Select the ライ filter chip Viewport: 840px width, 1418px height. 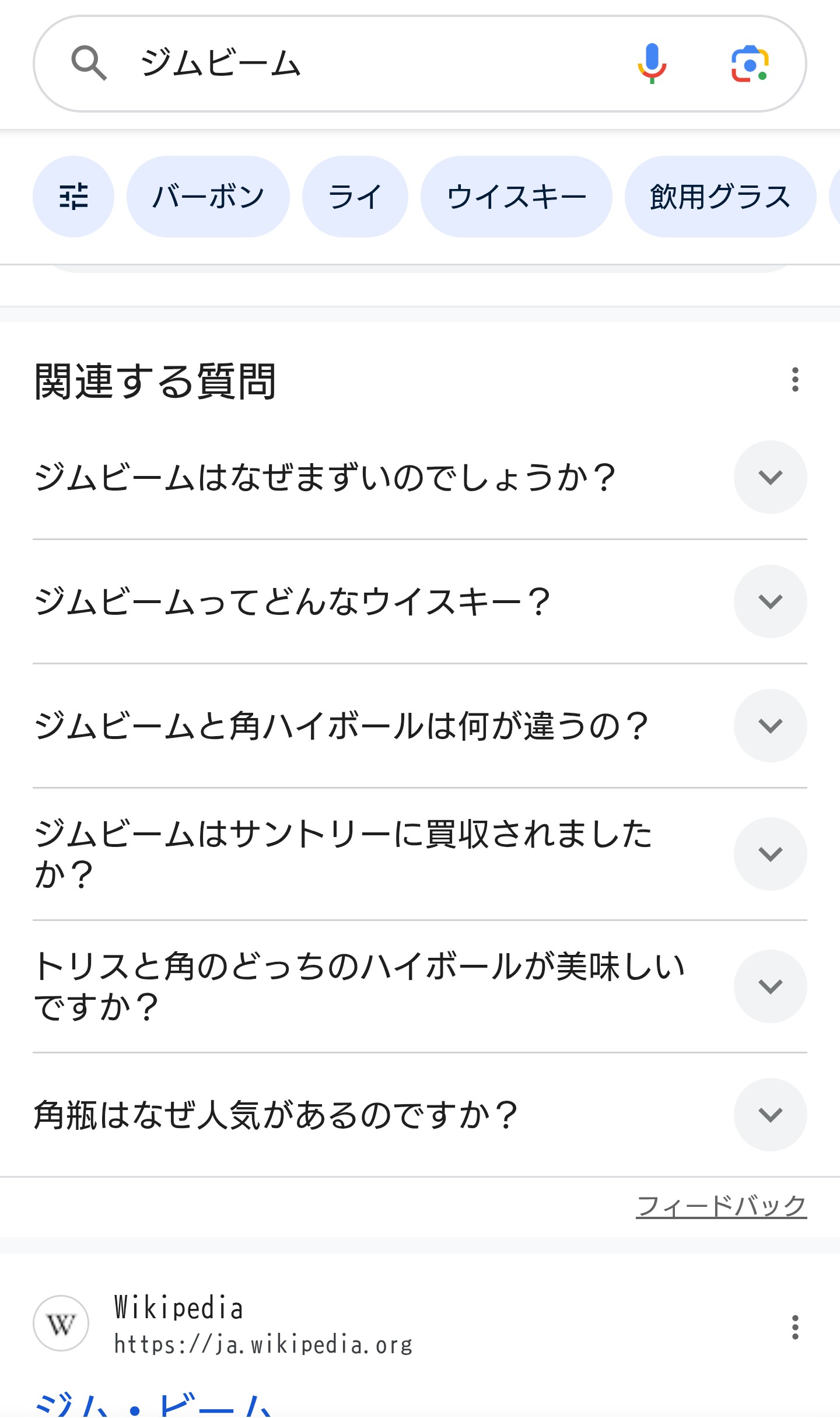355,197
